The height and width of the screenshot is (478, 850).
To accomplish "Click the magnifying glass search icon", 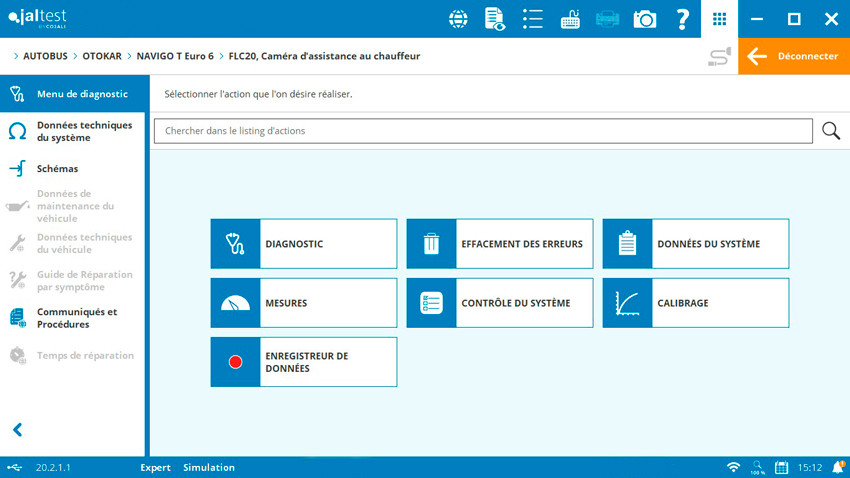I will click(830, 131).
